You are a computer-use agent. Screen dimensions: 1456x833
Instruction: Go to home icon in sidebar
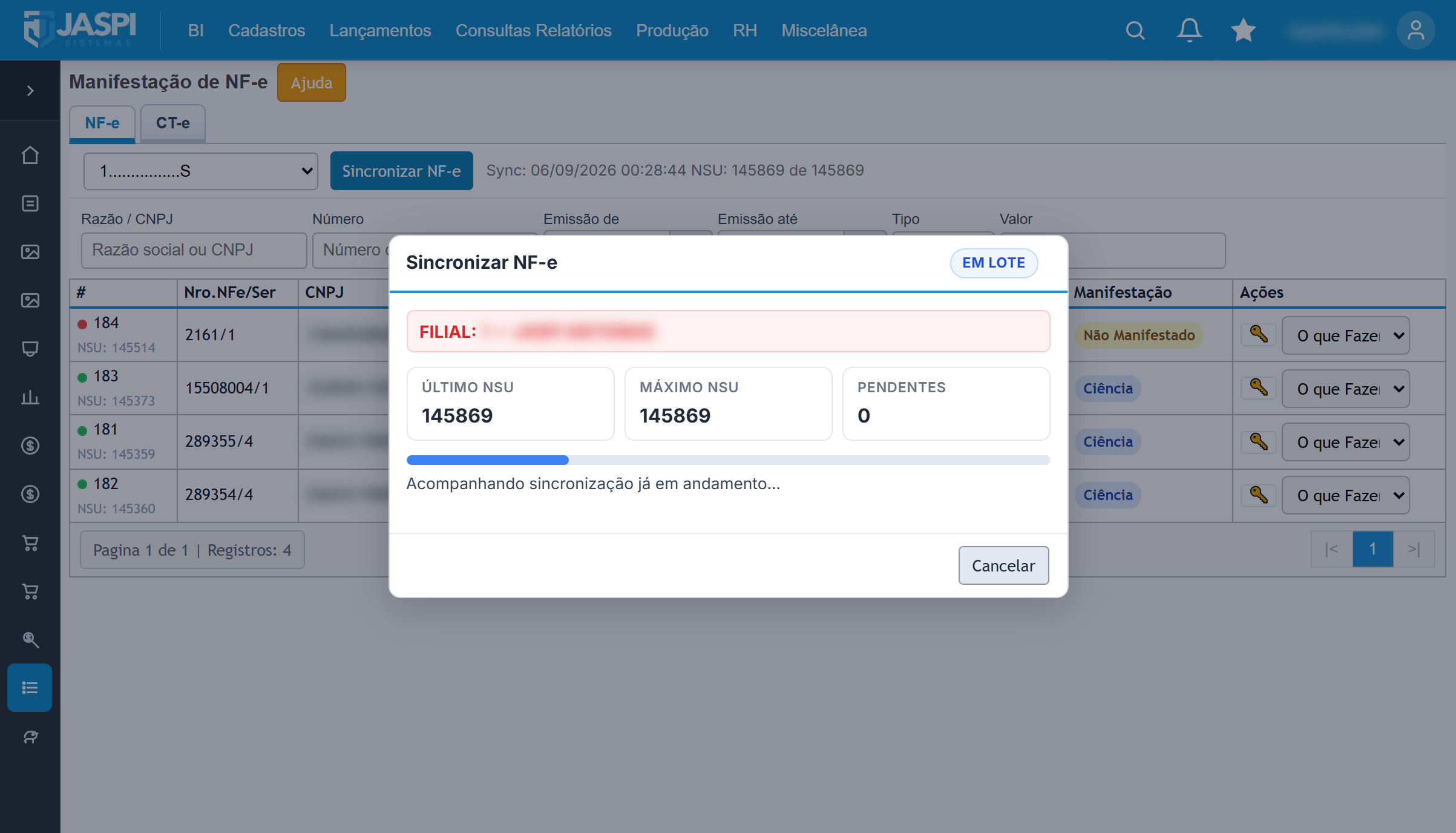[x=30, y=156]
